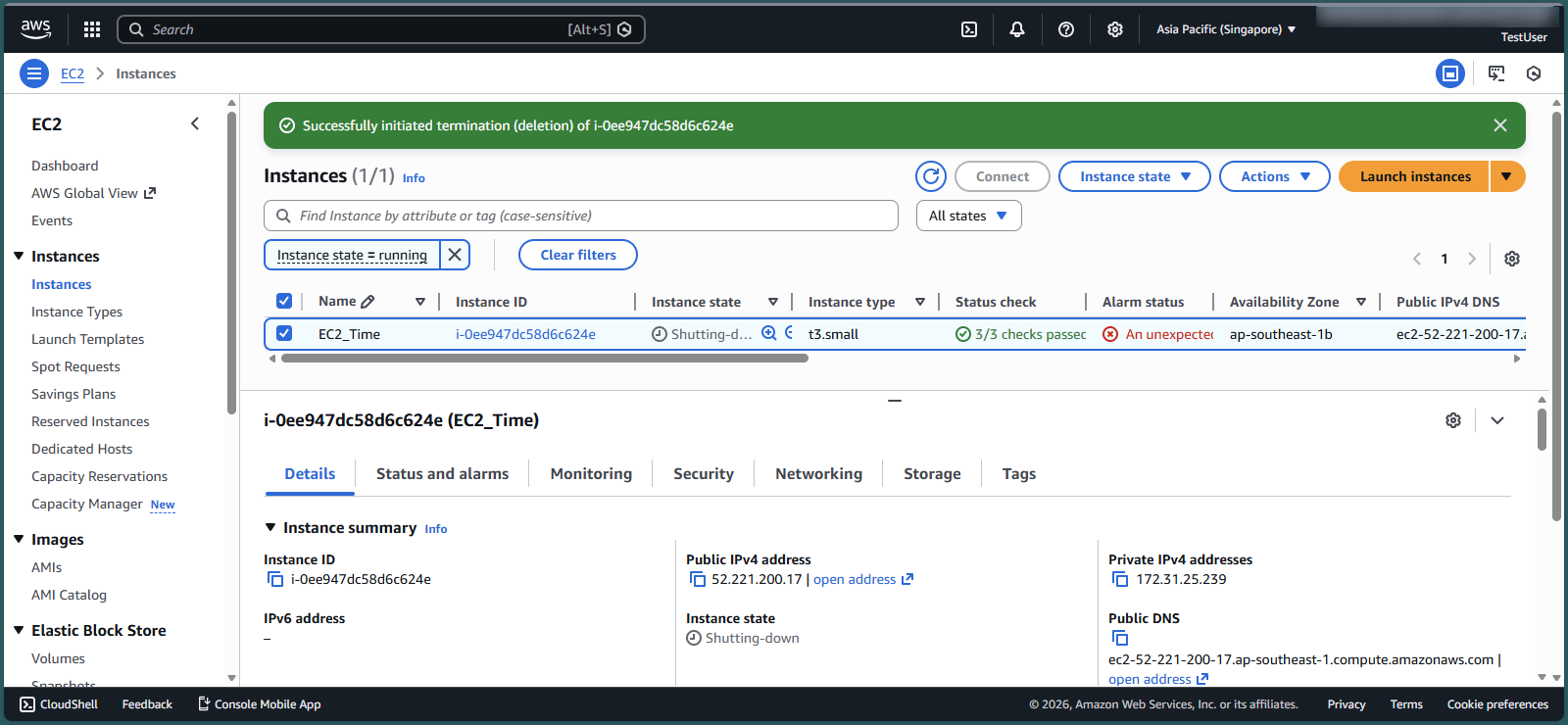Focus the top AWS Search box
The width and height of the screenshot is (1568, 725).
click(x=380, y=29)
